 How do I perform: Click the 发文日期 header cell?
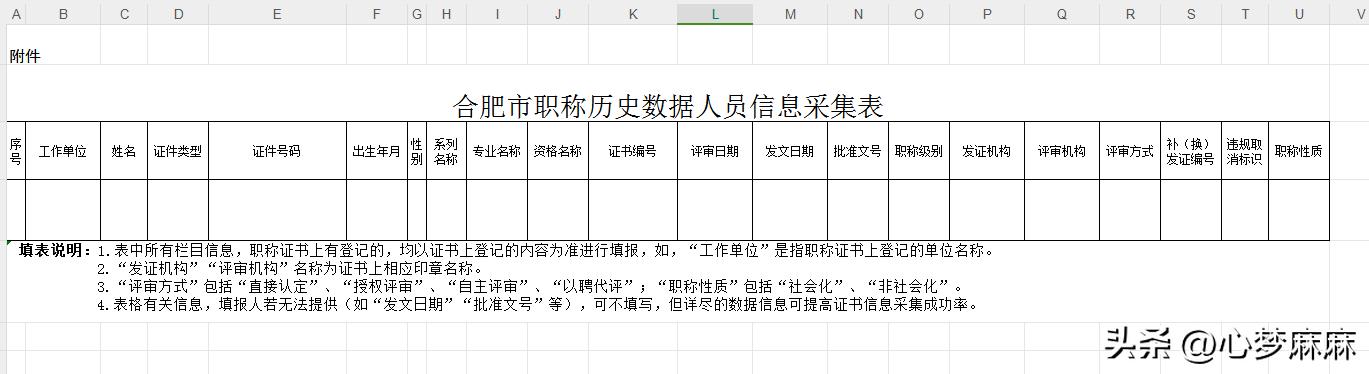click(x=790, y=151)
